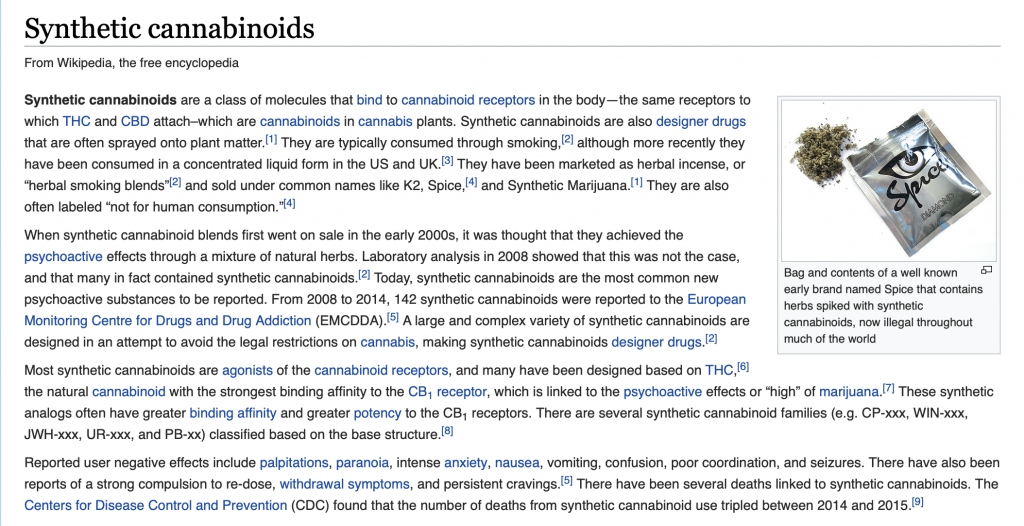Follow 'psychoactive' link before 'effects or high'

pyautogui.click(x=663, y=392)
